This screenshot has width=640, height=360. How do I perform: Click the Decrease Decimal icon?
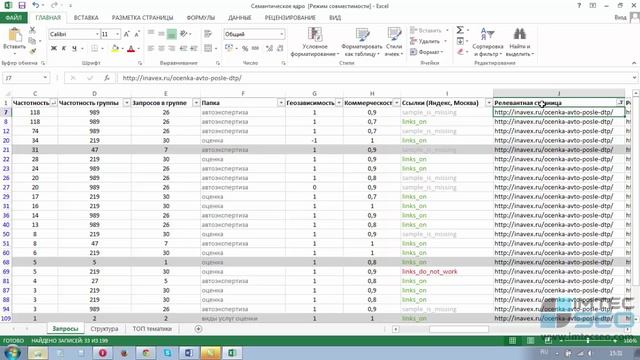tap(280, 49)
